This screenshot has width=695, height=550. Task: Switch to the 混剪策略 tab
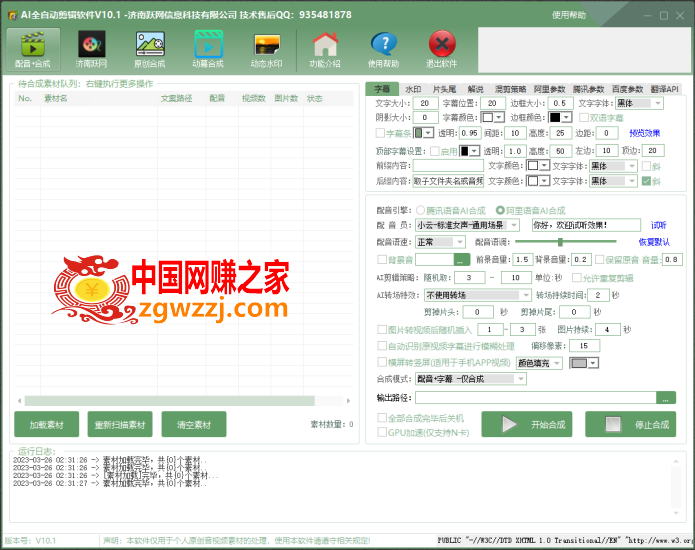(x=510, y=89)
